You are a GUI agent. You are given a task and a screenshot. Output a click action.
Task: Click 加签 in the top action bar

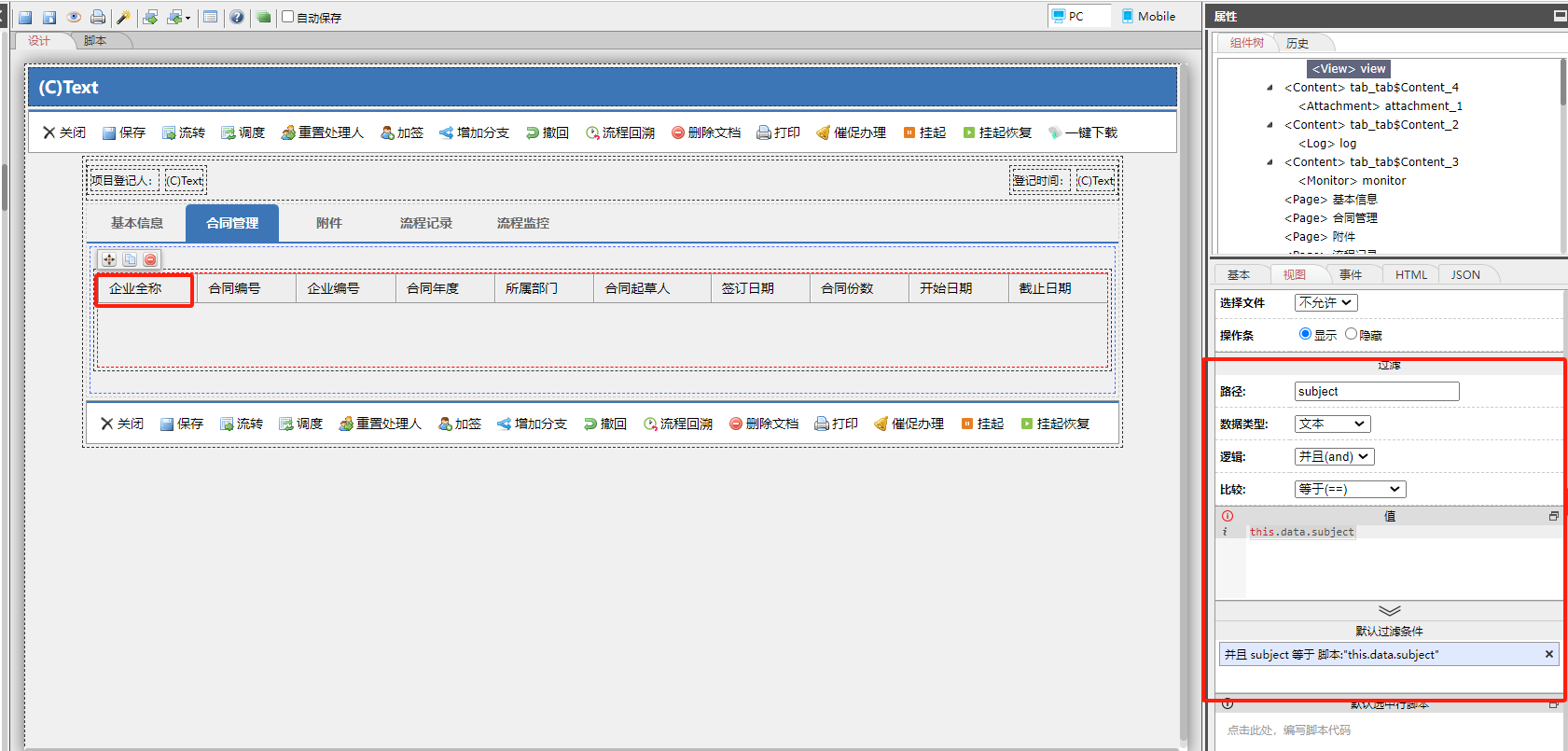402,132
